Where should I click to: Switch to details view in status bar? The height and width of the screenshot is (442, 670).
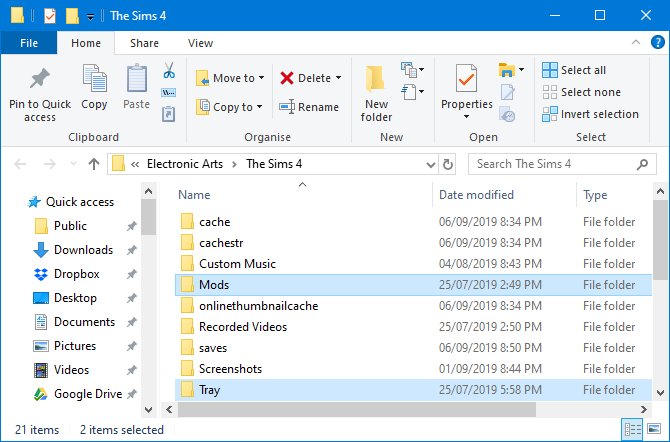tap(633, 430)
